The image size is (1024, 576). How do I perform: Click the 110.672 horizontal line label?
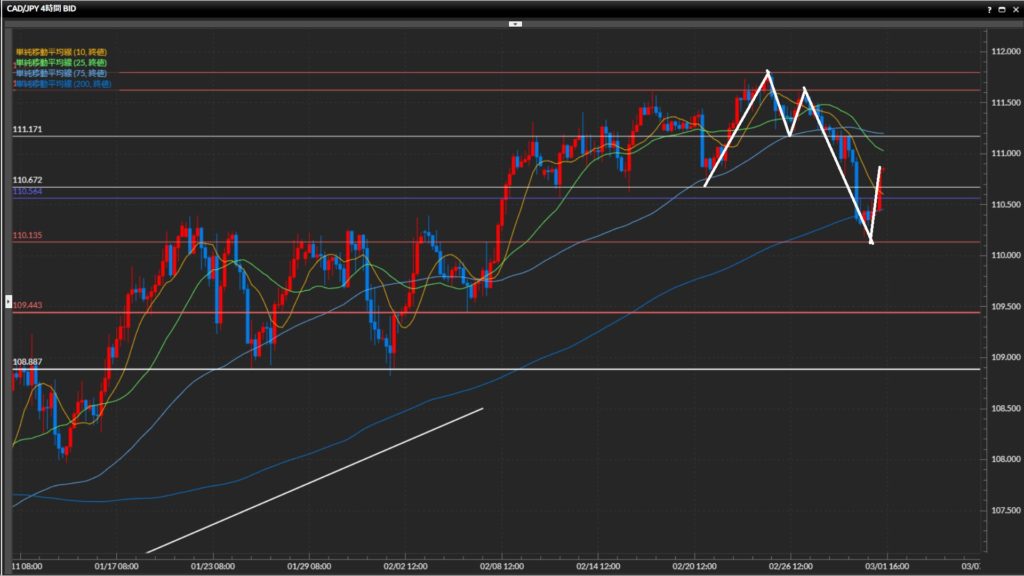(27, 180)
